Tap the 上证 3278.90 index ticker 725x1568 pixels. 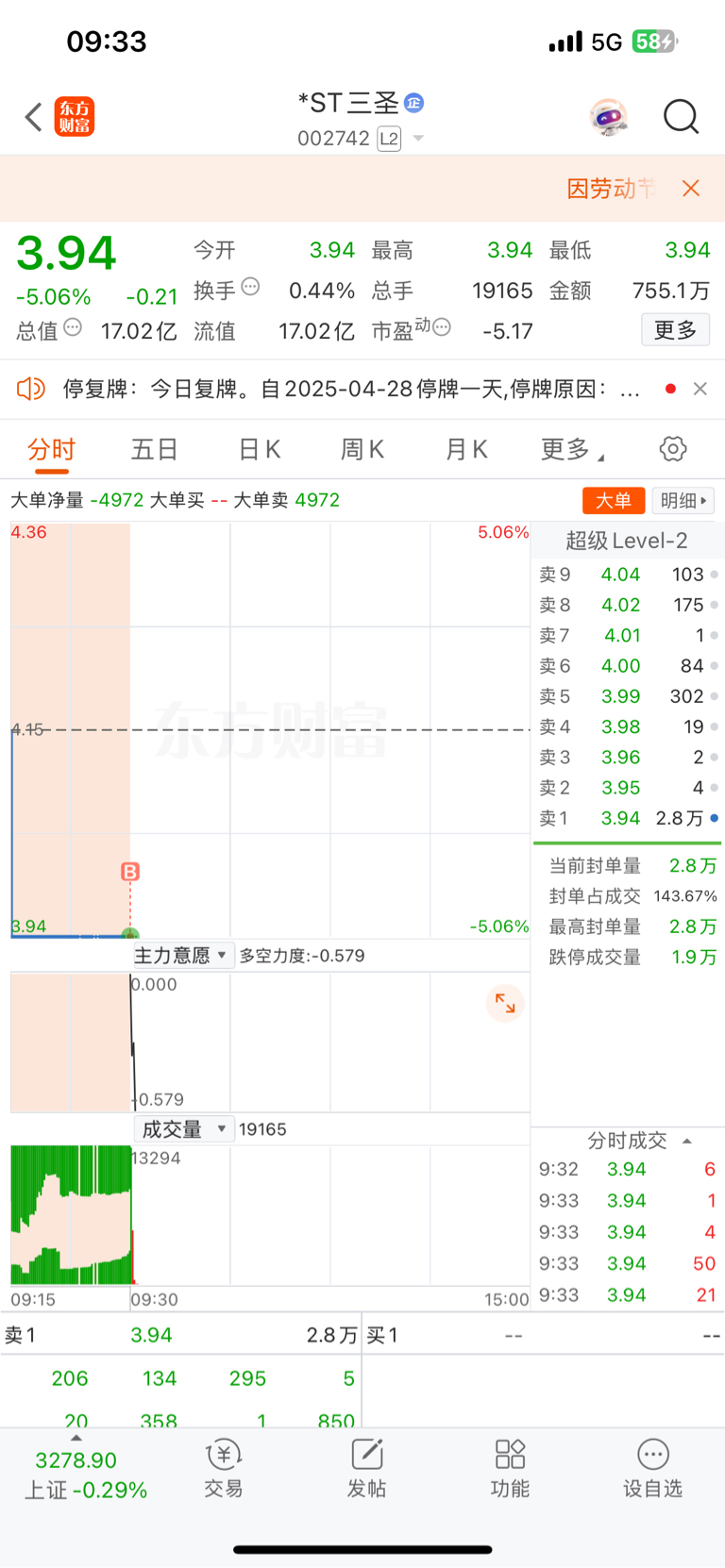[x=85, y=1475]
